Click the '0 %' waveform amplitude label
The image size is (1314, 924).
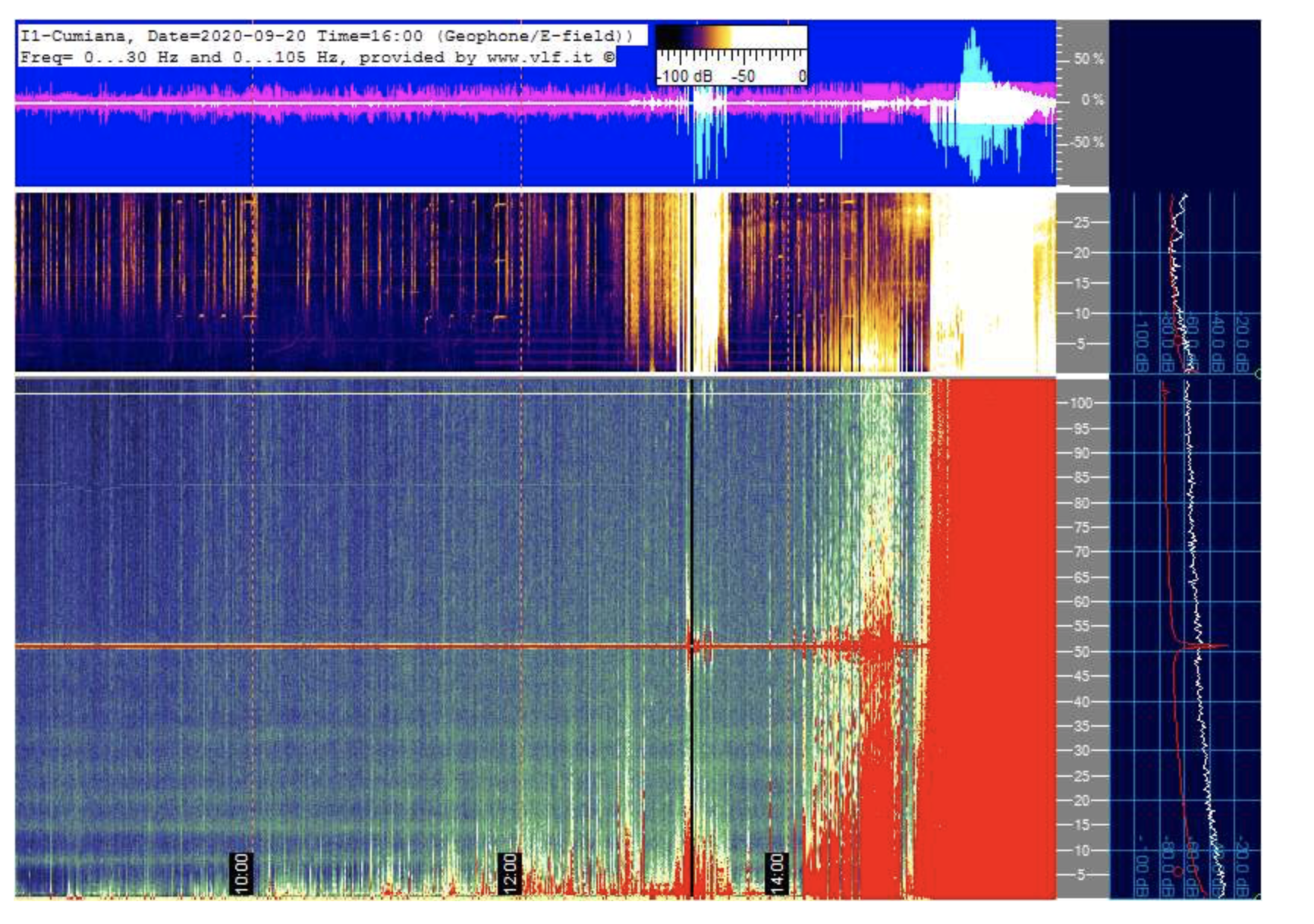1092,100
